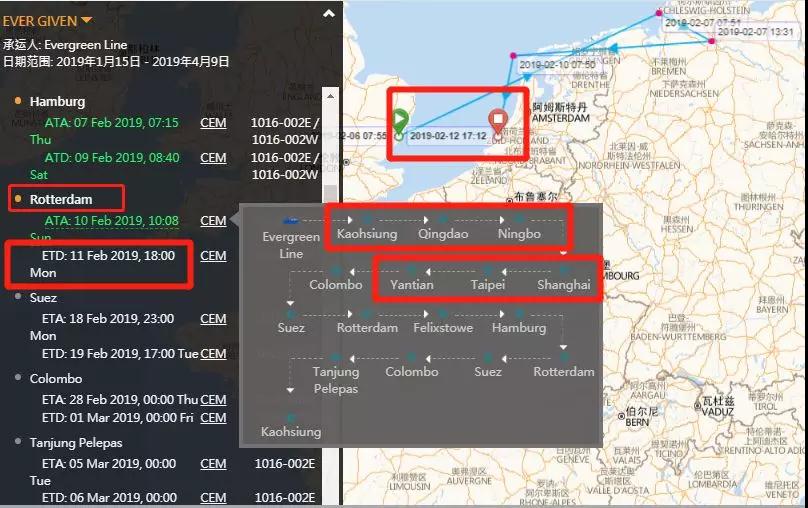
Task: Click the red stop marker on the map
Action: tap(498, 122)
